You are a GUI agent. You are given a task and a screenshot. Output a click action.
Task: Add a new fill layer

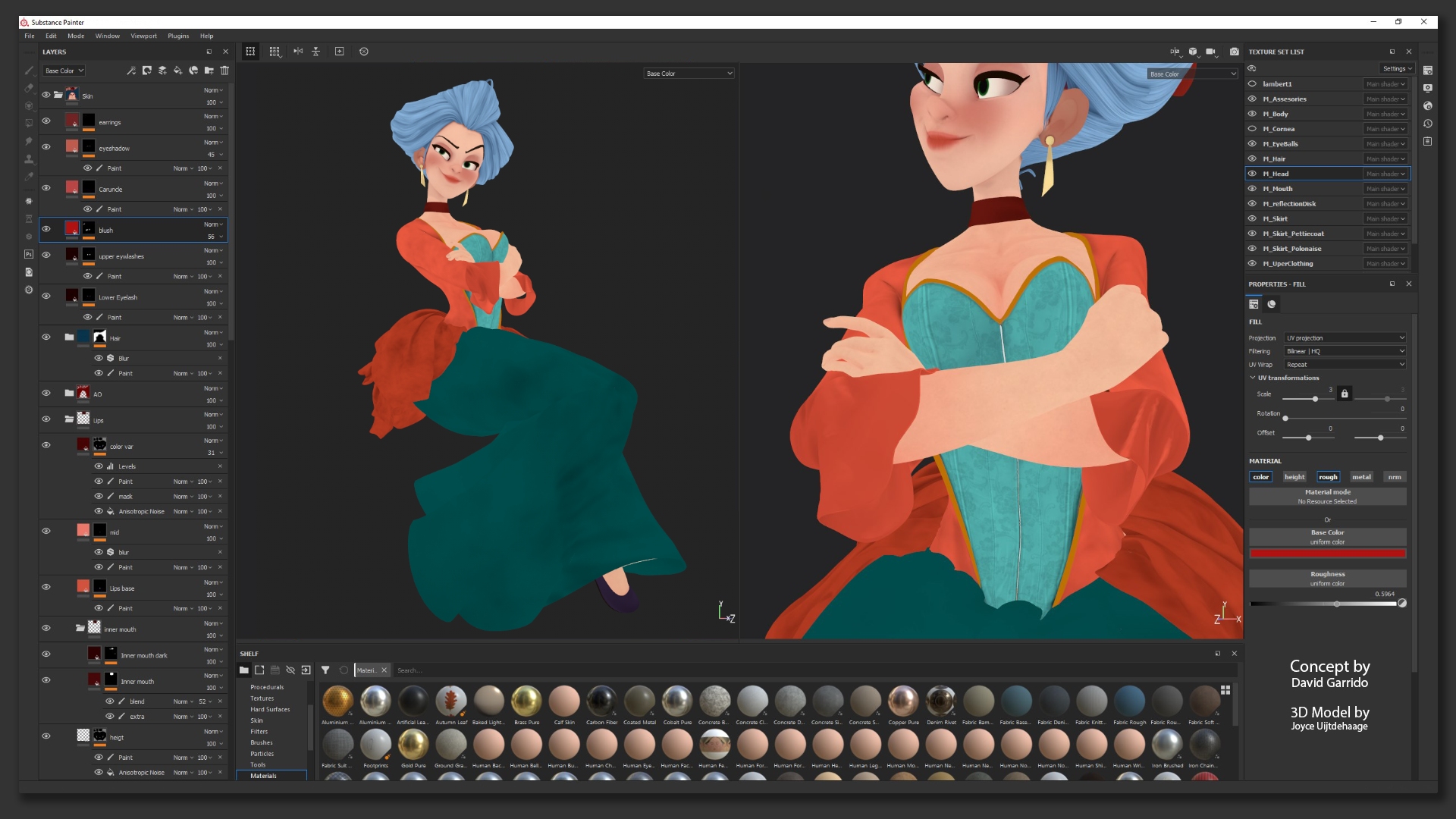177,71
